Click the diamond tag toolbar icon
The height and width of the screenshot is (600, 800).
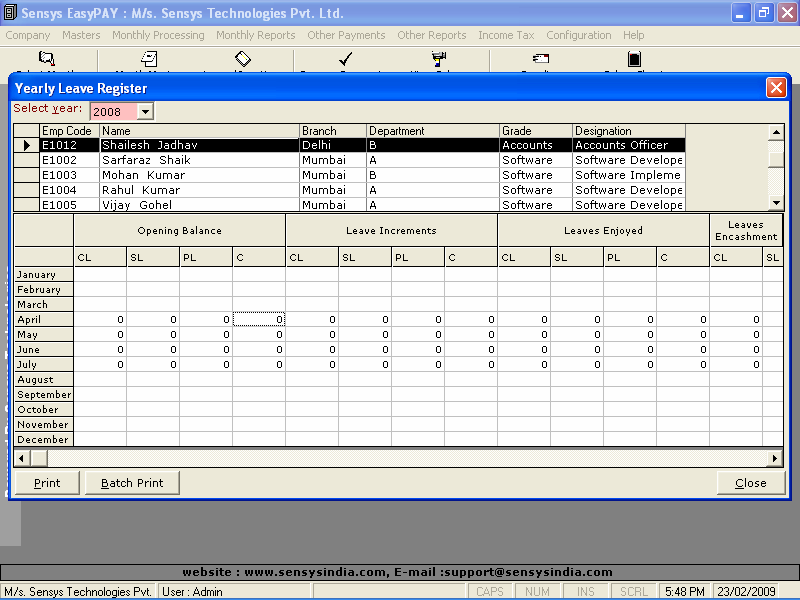pos(243,59)
